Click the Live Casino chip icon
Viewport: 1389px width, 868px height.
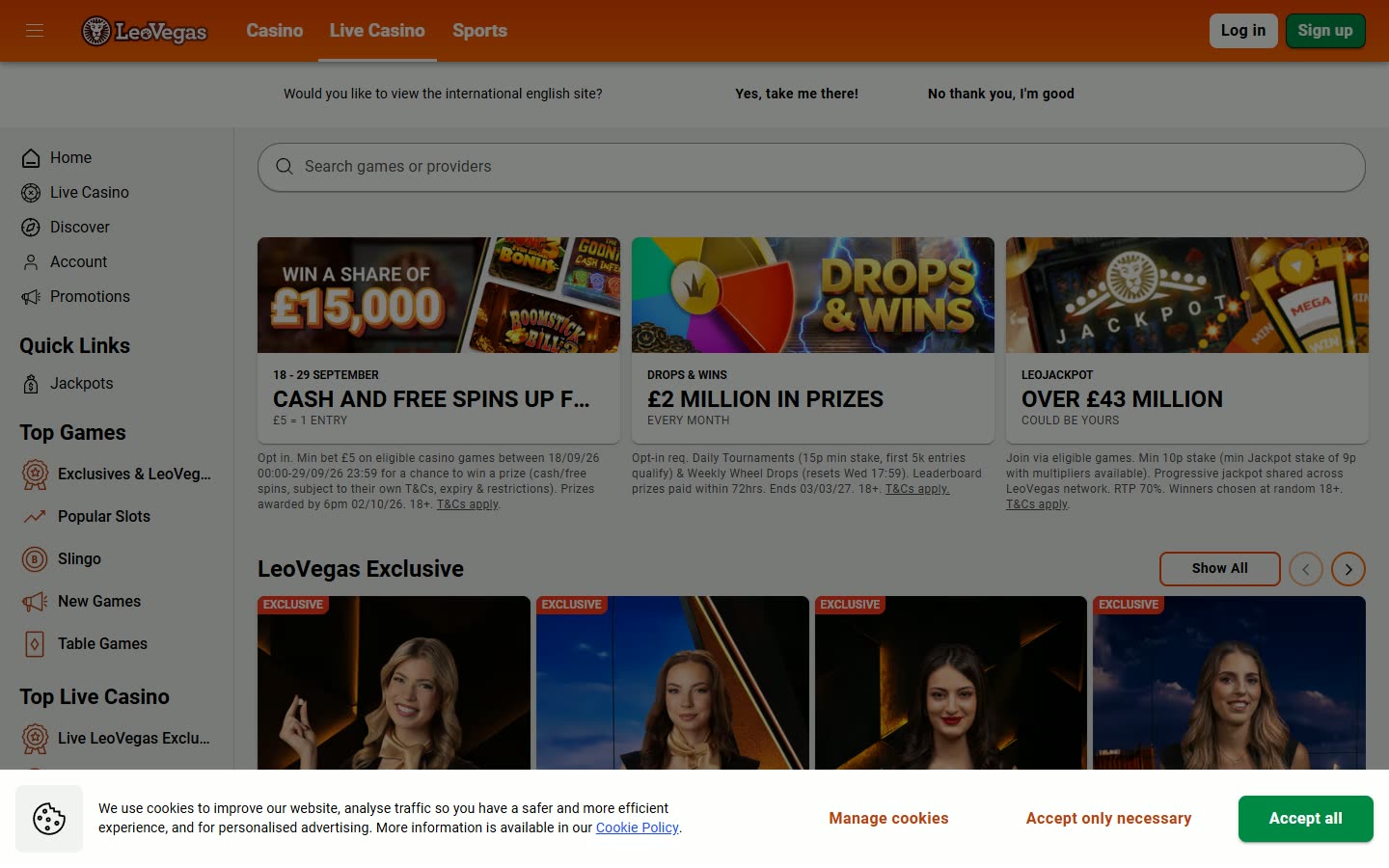click(31, 193)
